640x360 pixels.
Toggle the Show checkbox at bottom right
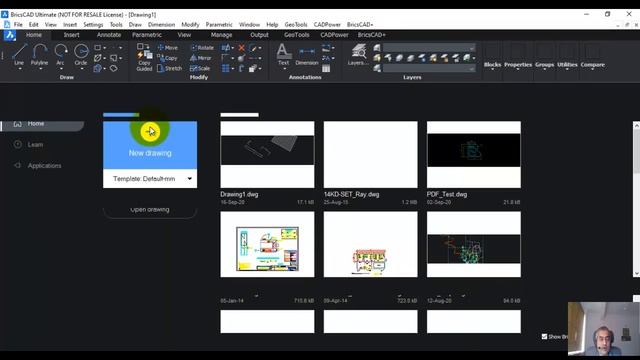click(x=544, y=336)
